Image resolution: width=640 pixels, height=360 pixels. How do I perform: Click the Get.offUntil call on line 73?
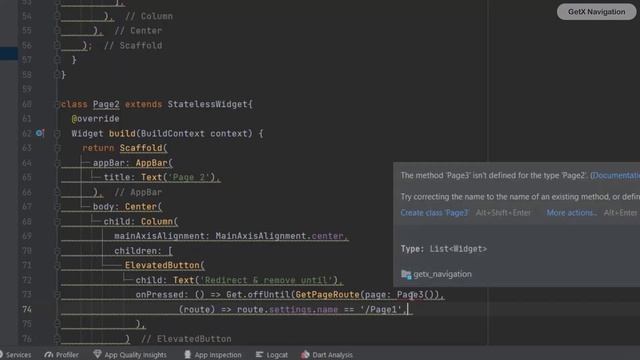pos(258,294)
